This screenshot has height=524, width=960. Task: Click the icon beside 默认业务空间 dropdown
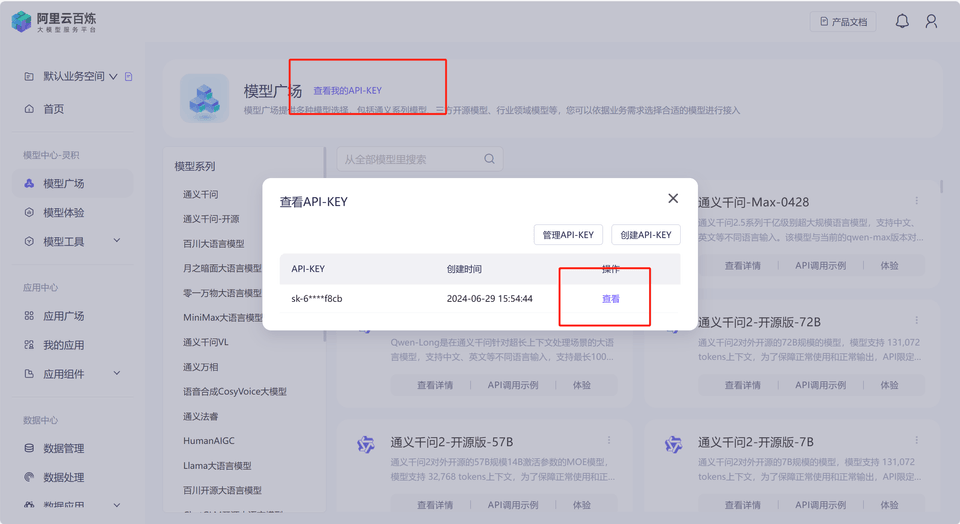tap(129, 77)
